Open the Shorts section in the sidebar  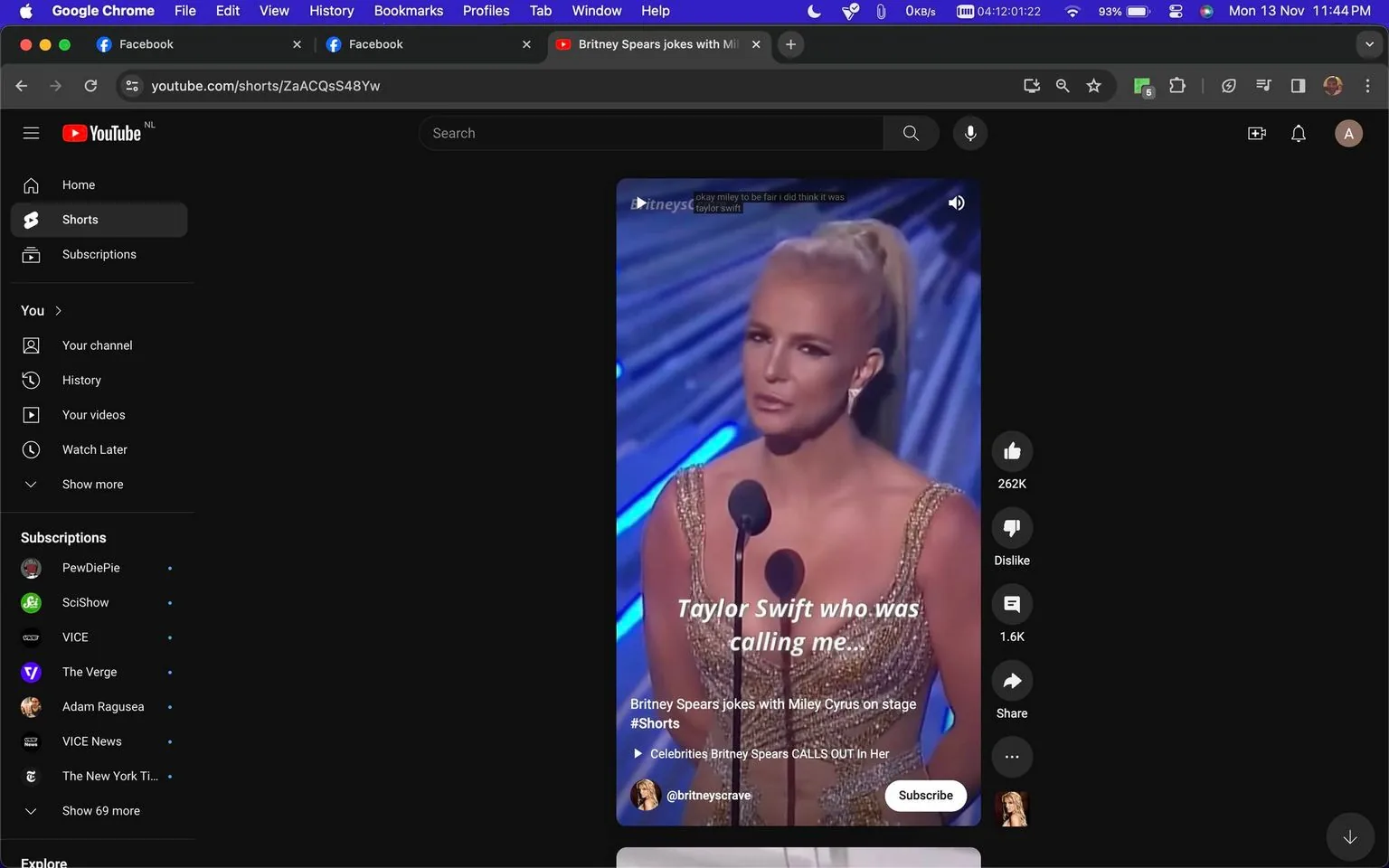[x=80, y=219]
